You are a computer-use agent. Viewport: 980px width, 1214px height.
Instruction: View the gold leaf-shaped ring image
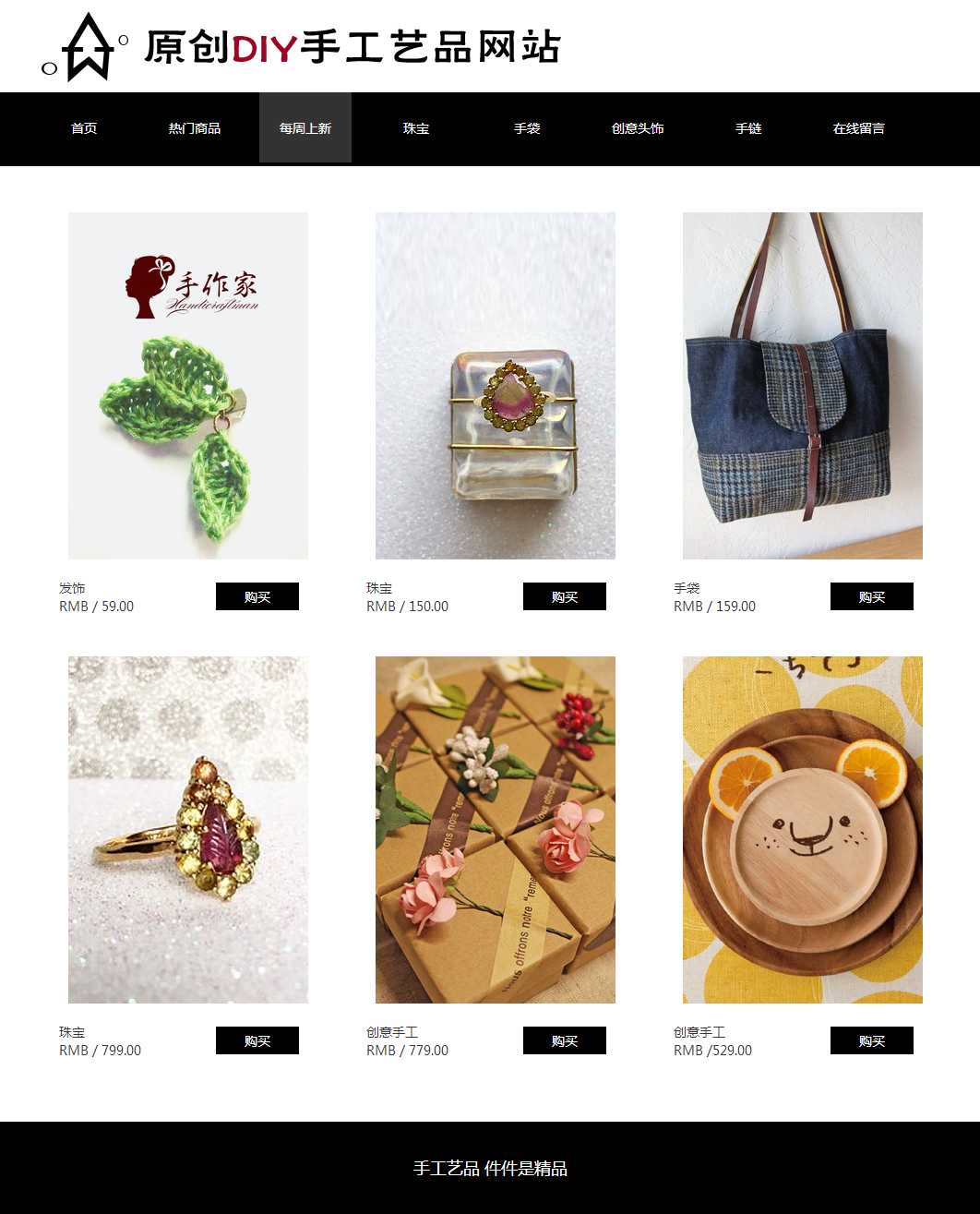pyautogui.click(x=188, y=830)
